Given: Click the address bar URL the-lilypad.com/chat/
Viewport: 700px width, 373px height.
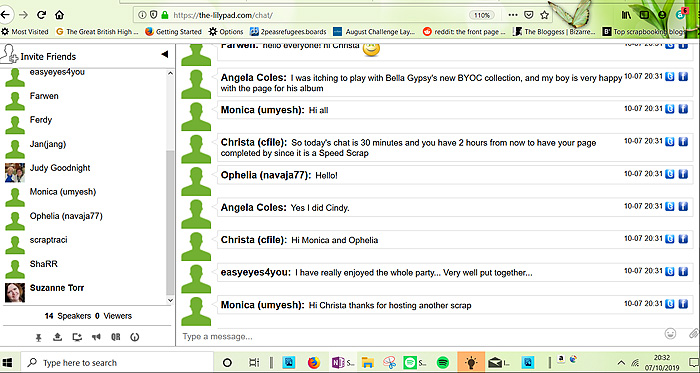Looking at the screenshot, I should click(x=223, y=15).
